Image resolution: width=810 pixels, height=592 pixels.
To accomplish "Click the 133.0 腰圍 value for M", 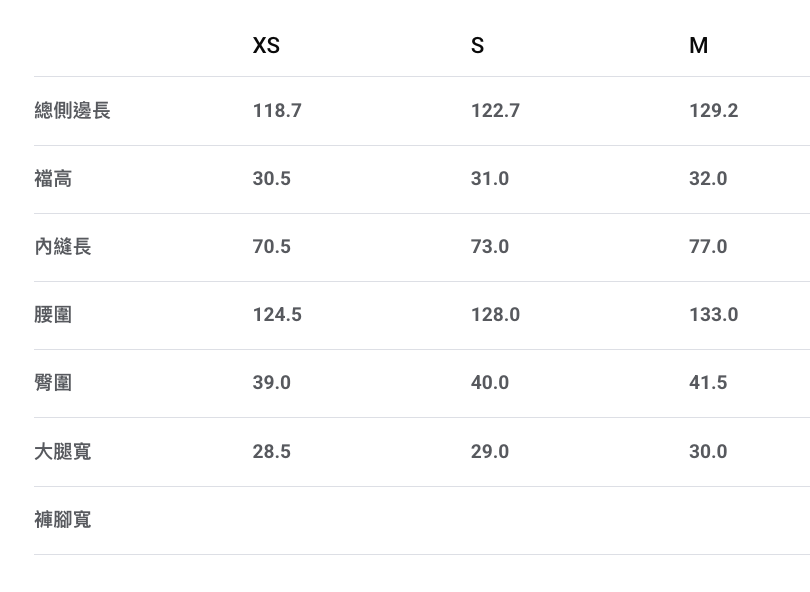I will tap(713, 315).
